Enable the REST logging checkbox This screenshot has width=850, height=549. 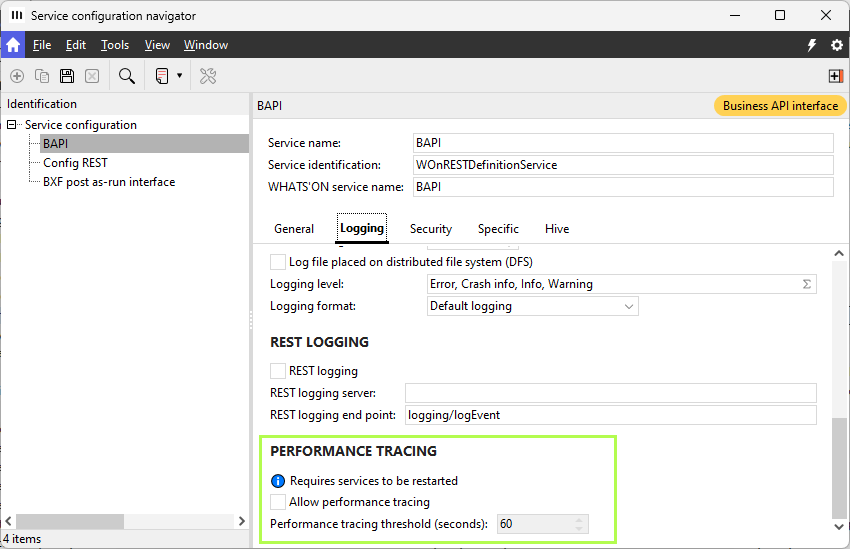[278, 371]
